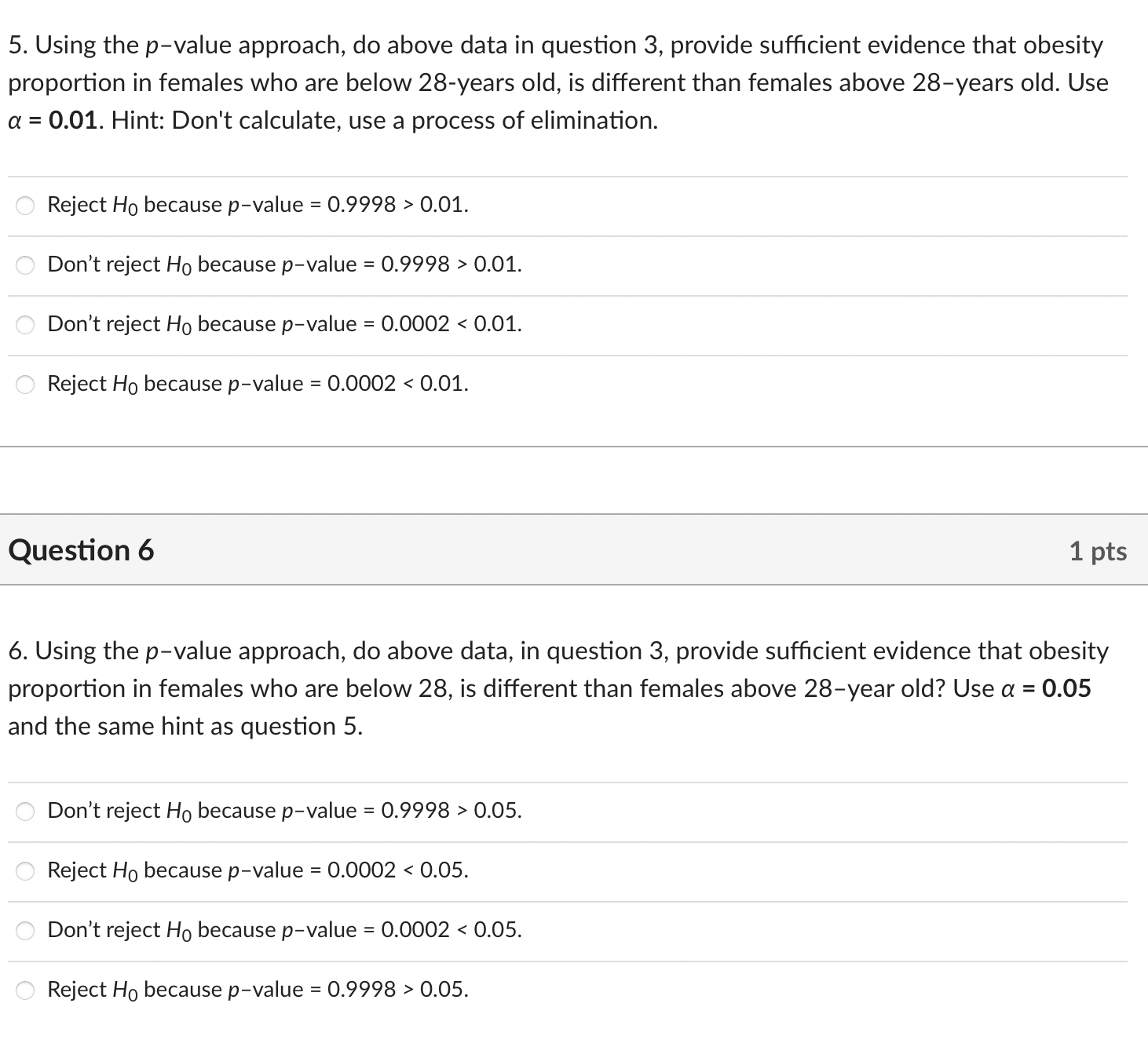Click answer text 'Don't reject H0 … 0.9998 > 0.05.'
This screenshot has height=1047, width=1148.
coord(285,811)
